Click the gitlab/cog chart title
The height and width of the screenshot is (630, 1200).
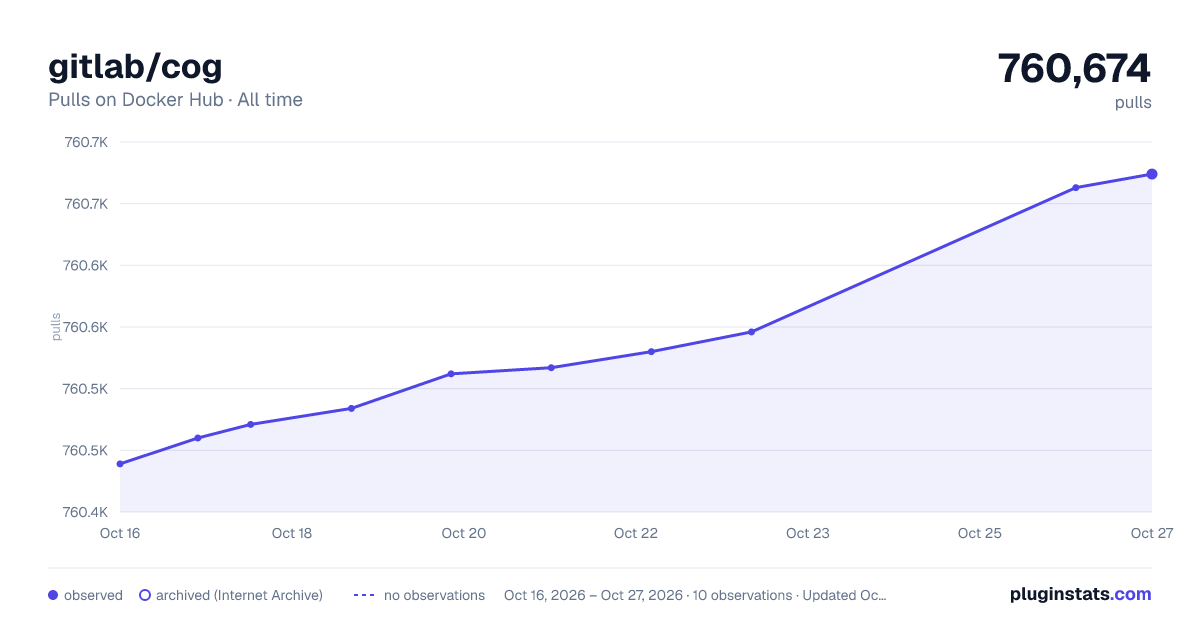[x=135, y=66]
